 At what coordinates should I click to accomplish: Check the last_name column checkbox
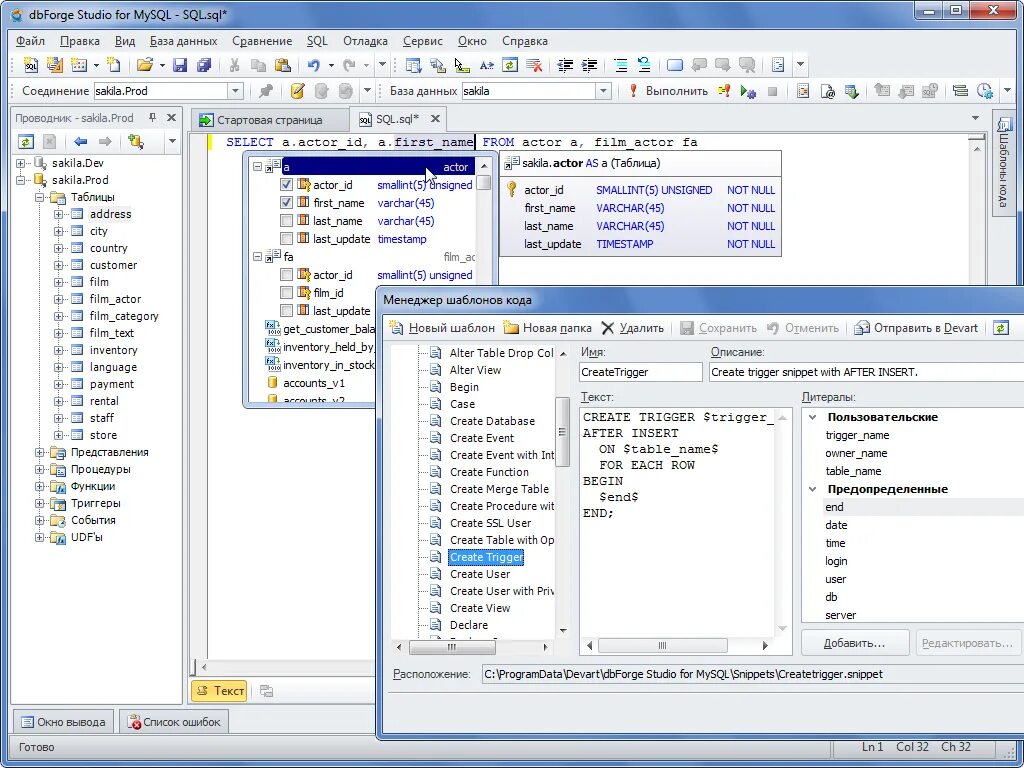pos(286,221)
